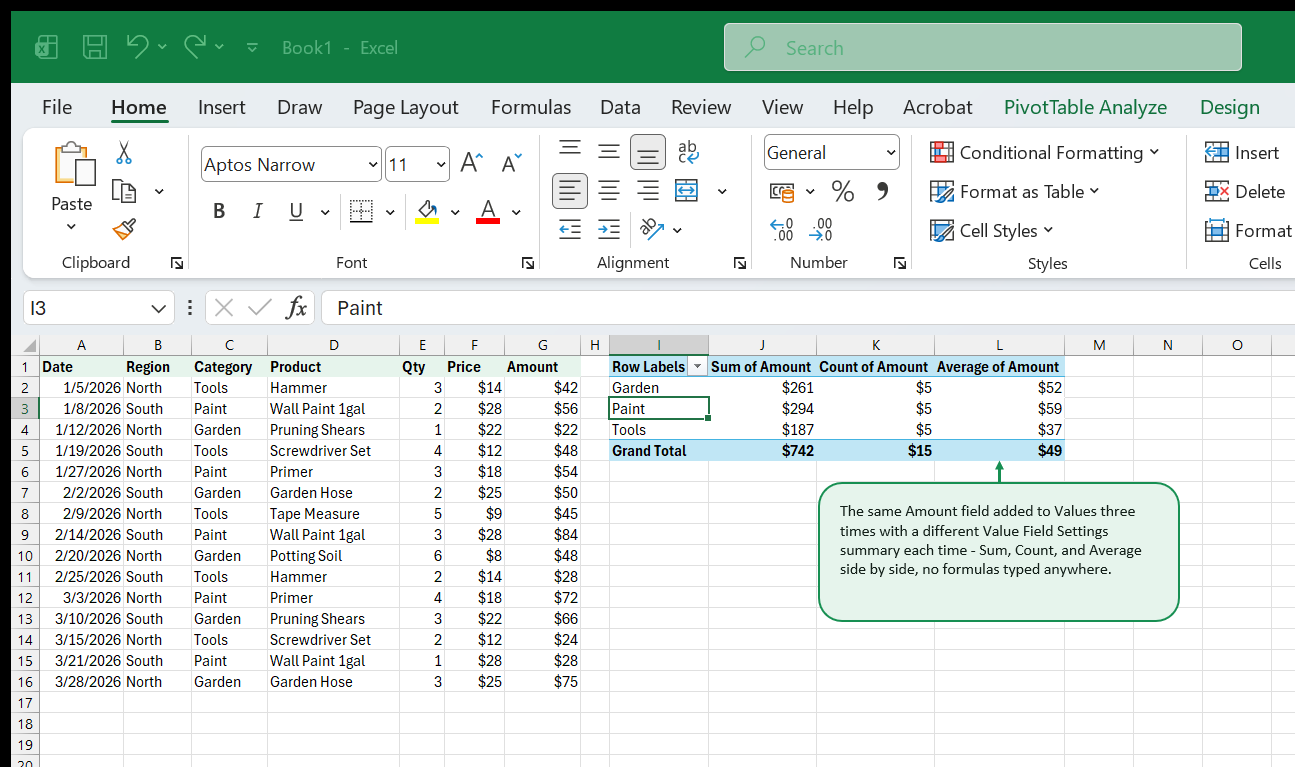Click the Save icon in title bar
Screen dimensions: 1295x767
tap(95, 47)
